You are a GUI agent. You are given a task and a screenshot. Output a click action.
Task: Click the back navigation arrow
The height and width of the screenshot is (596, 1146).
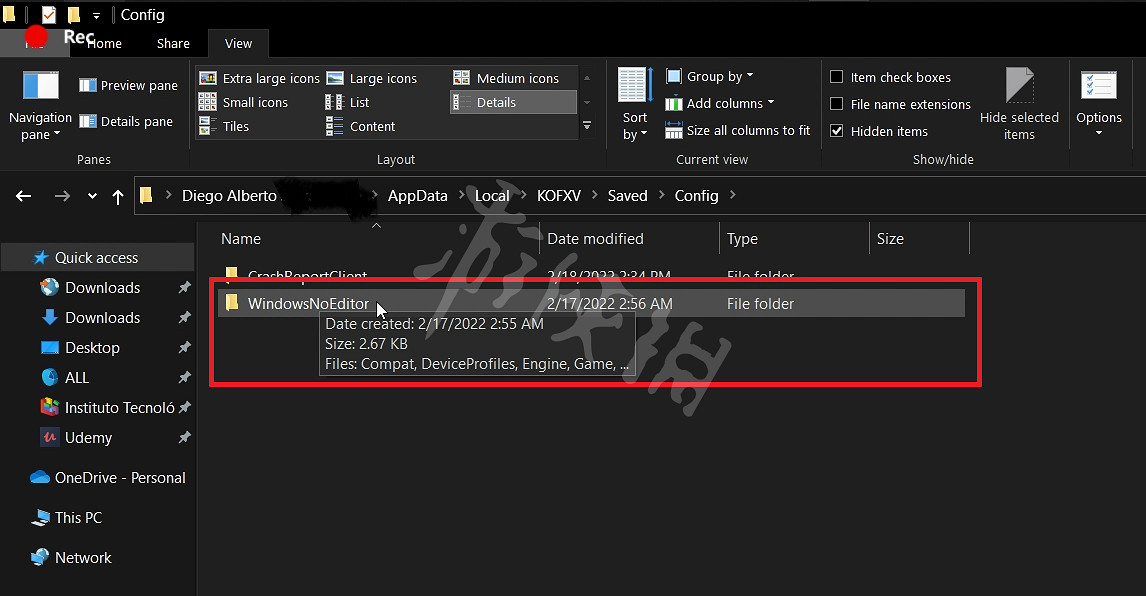(x=24, y=196)
